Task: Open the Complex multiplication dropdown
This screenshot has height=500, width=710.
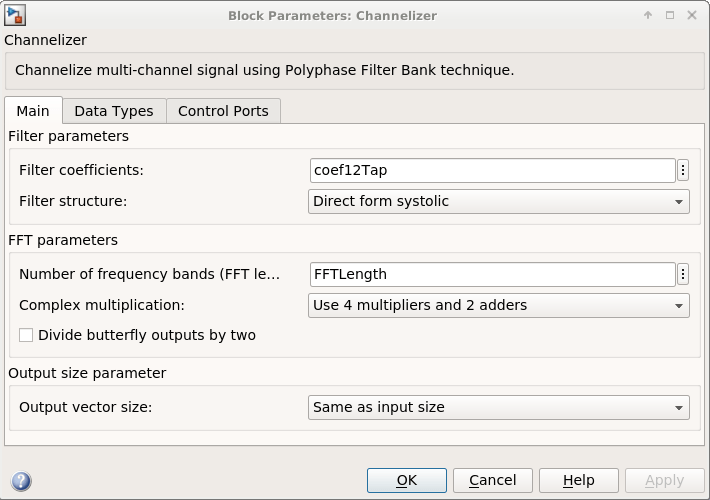Action: click(x=498, y=305)
